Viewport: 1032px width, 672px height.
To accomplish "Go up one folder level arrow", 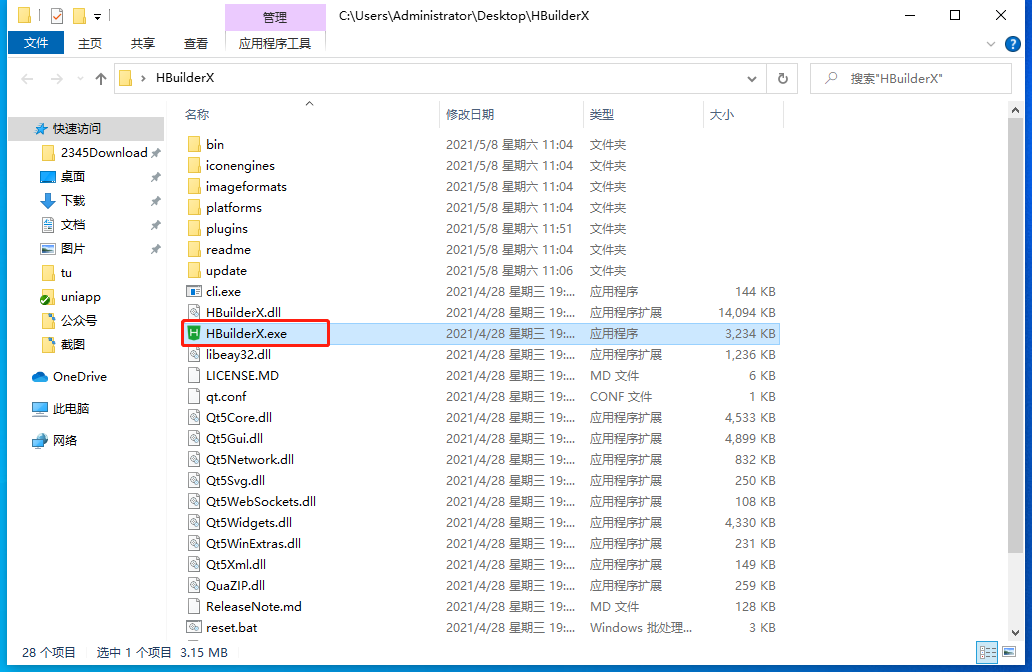I will 100,78.
